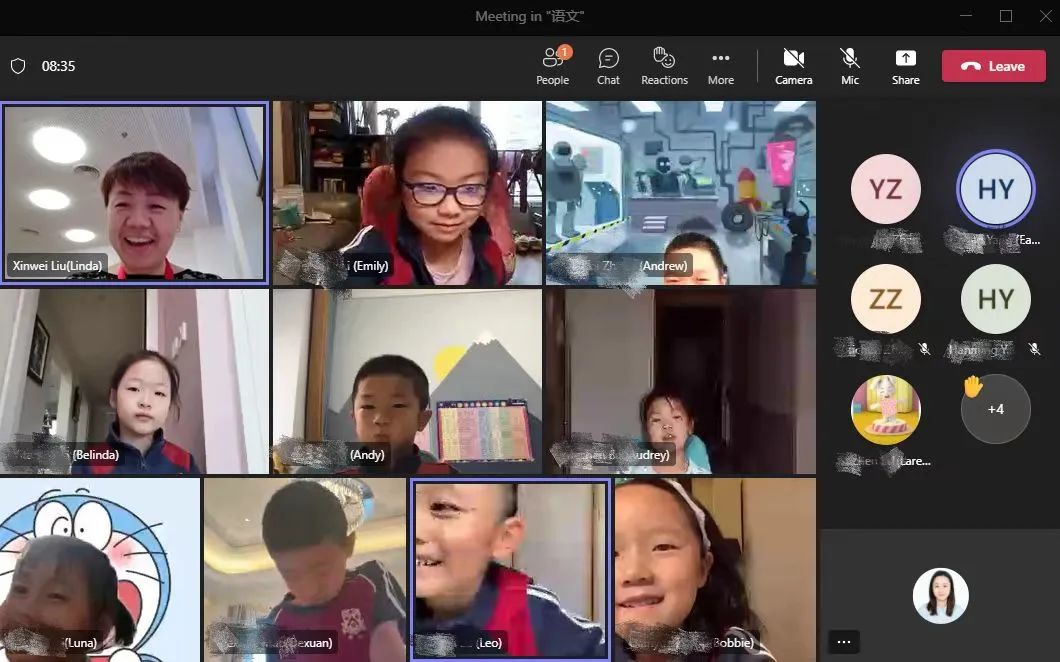Open the More actions menu

pyautogui.click(x=720, y=66)
